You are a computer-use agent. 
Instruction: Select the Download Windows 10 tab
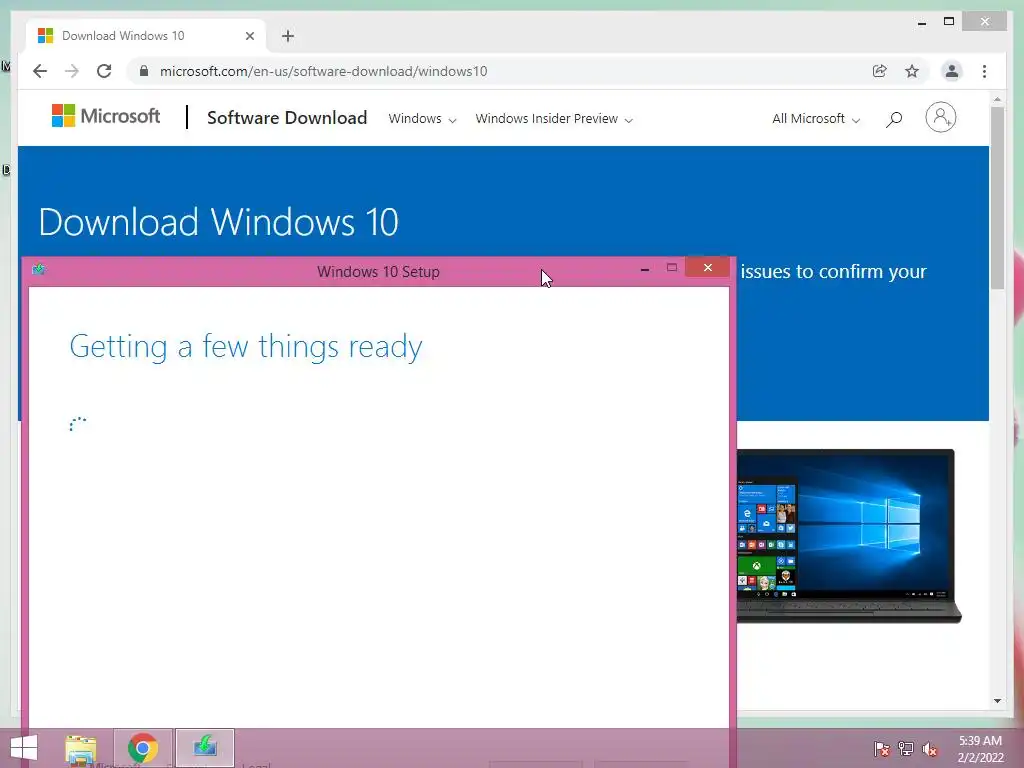[x=146, y=36]
